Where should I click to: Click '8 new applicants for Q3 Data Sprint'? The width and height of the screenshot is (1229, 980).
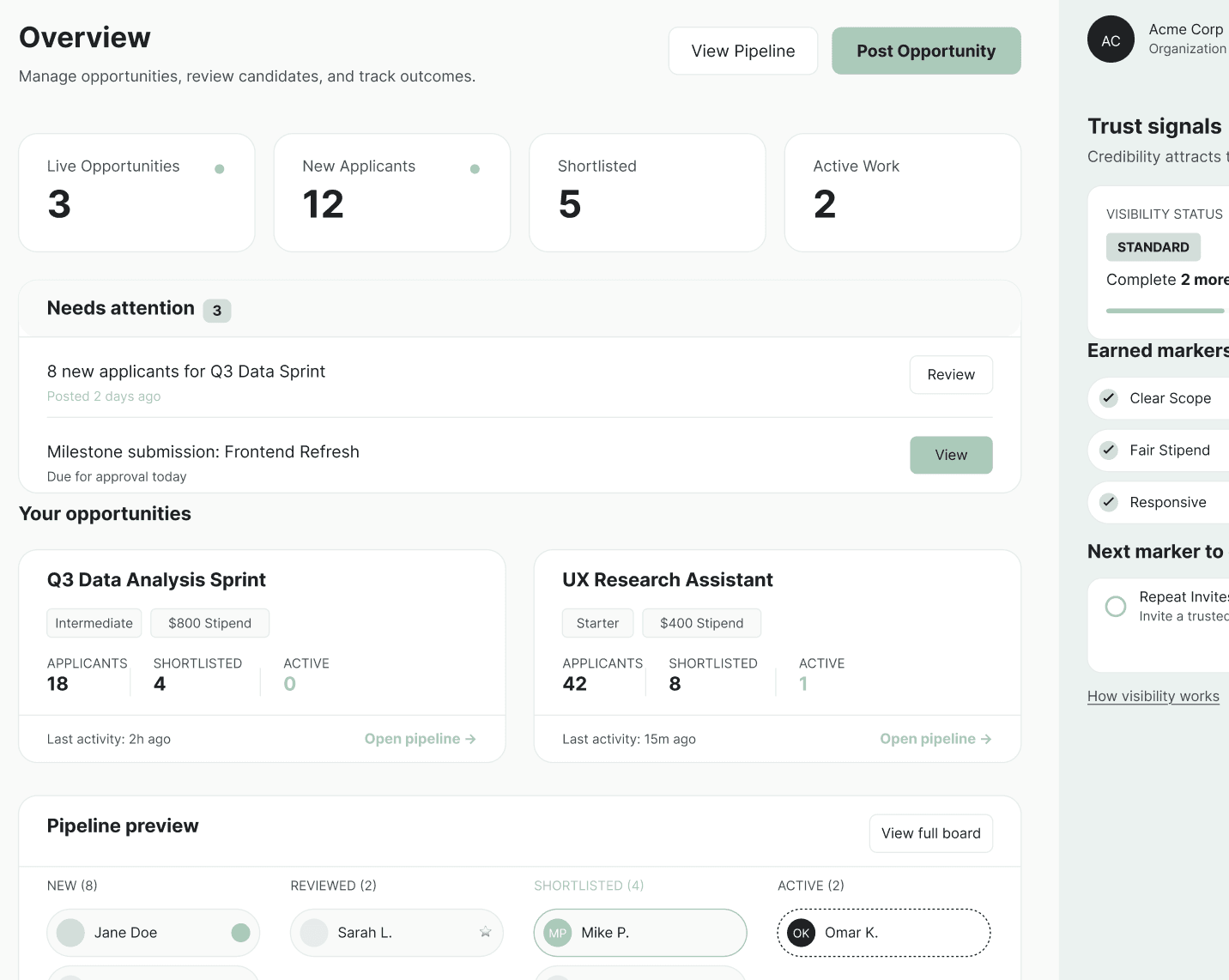(x=186, y=372)
